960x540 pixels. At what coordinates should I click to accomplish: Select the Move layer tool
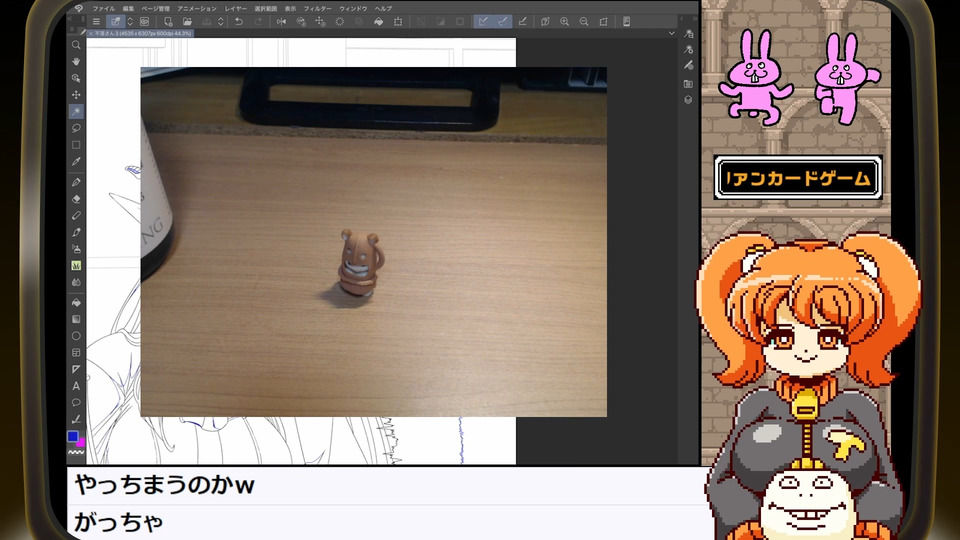(x=76, y=95)
